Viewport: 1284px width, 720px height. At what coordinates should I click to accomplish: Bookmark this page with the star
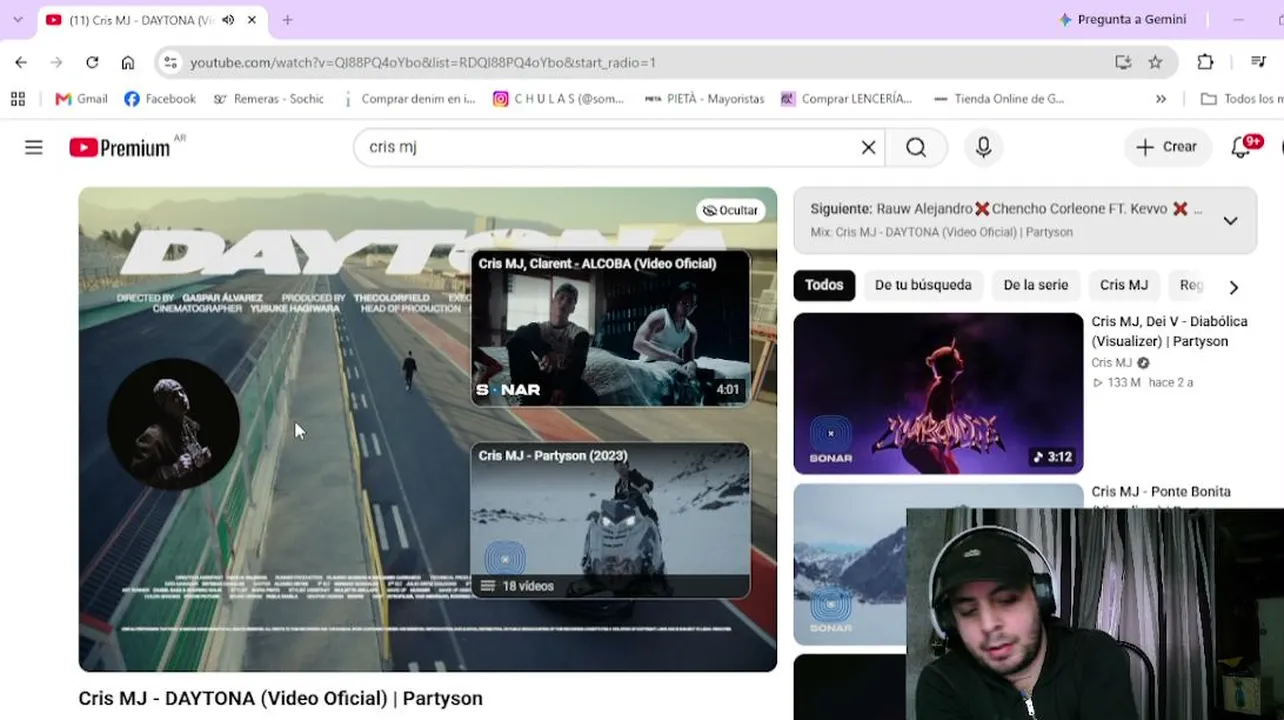(1155, 62)
